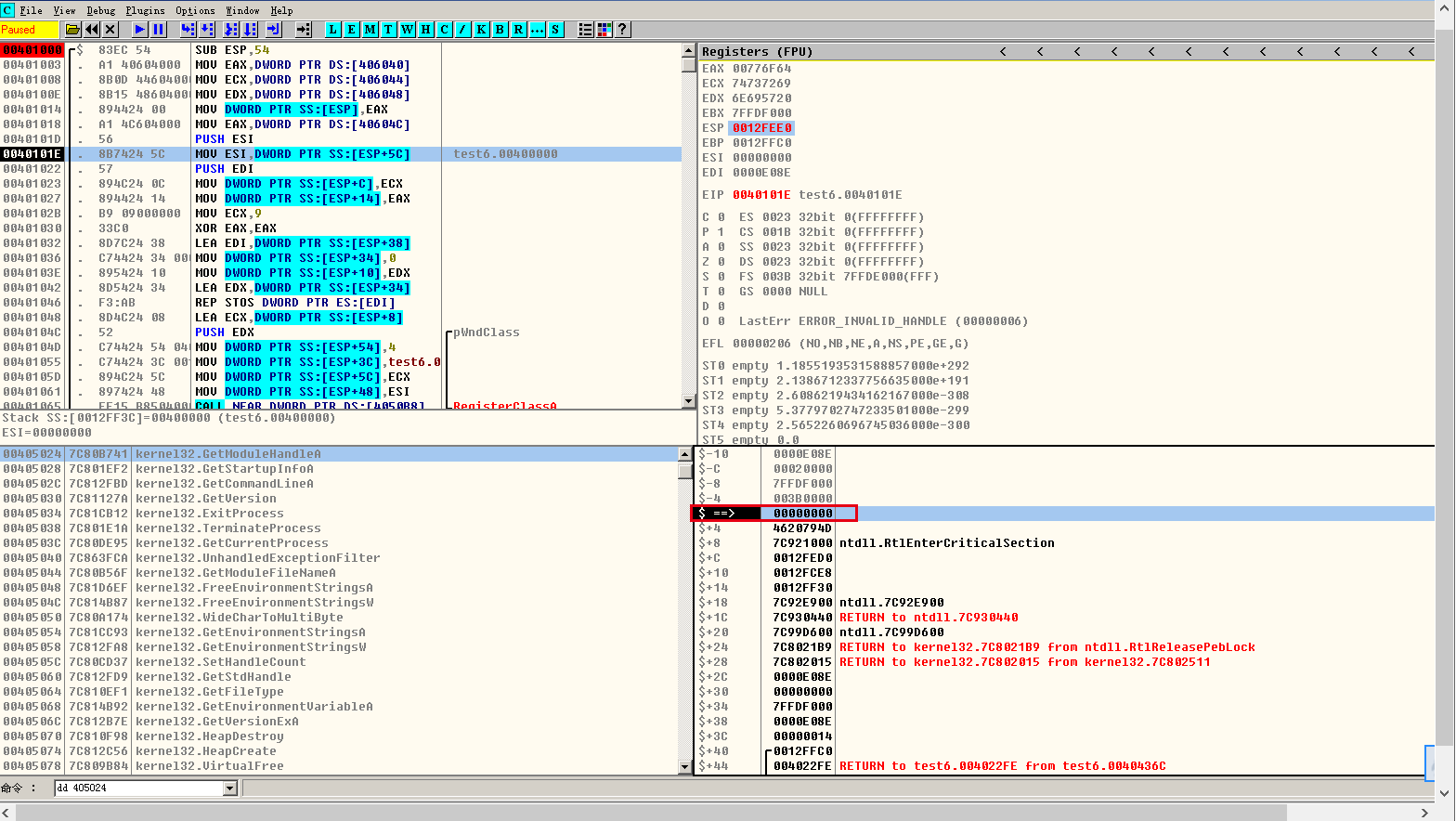1456x821 pixels.
Task: Click the question mark help icon
Action: tap(623, 30)
